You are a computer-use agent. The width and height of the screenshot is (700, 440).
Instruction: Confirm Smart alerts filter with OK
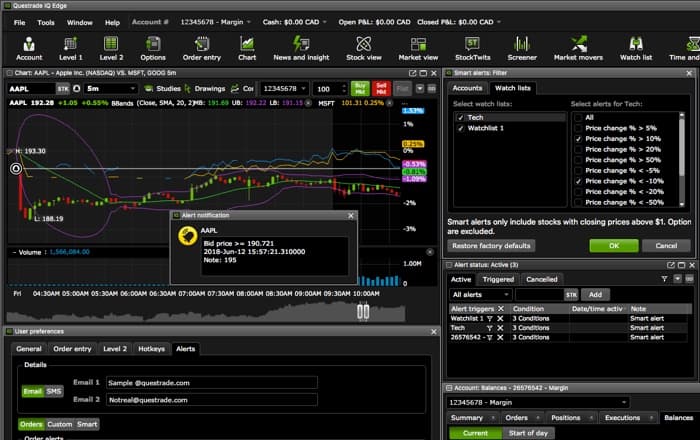[614, 246]
